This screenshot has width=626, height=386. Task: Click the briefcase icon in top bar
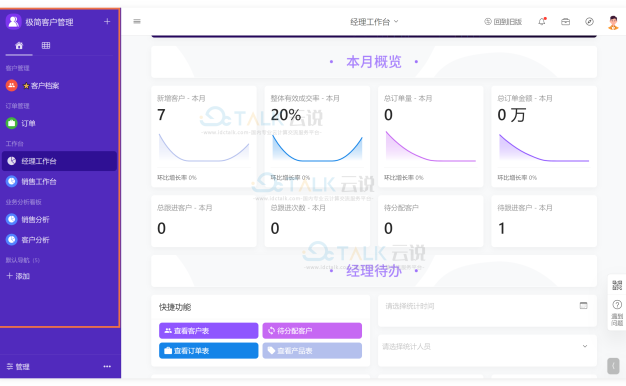[x=565, y=22]
